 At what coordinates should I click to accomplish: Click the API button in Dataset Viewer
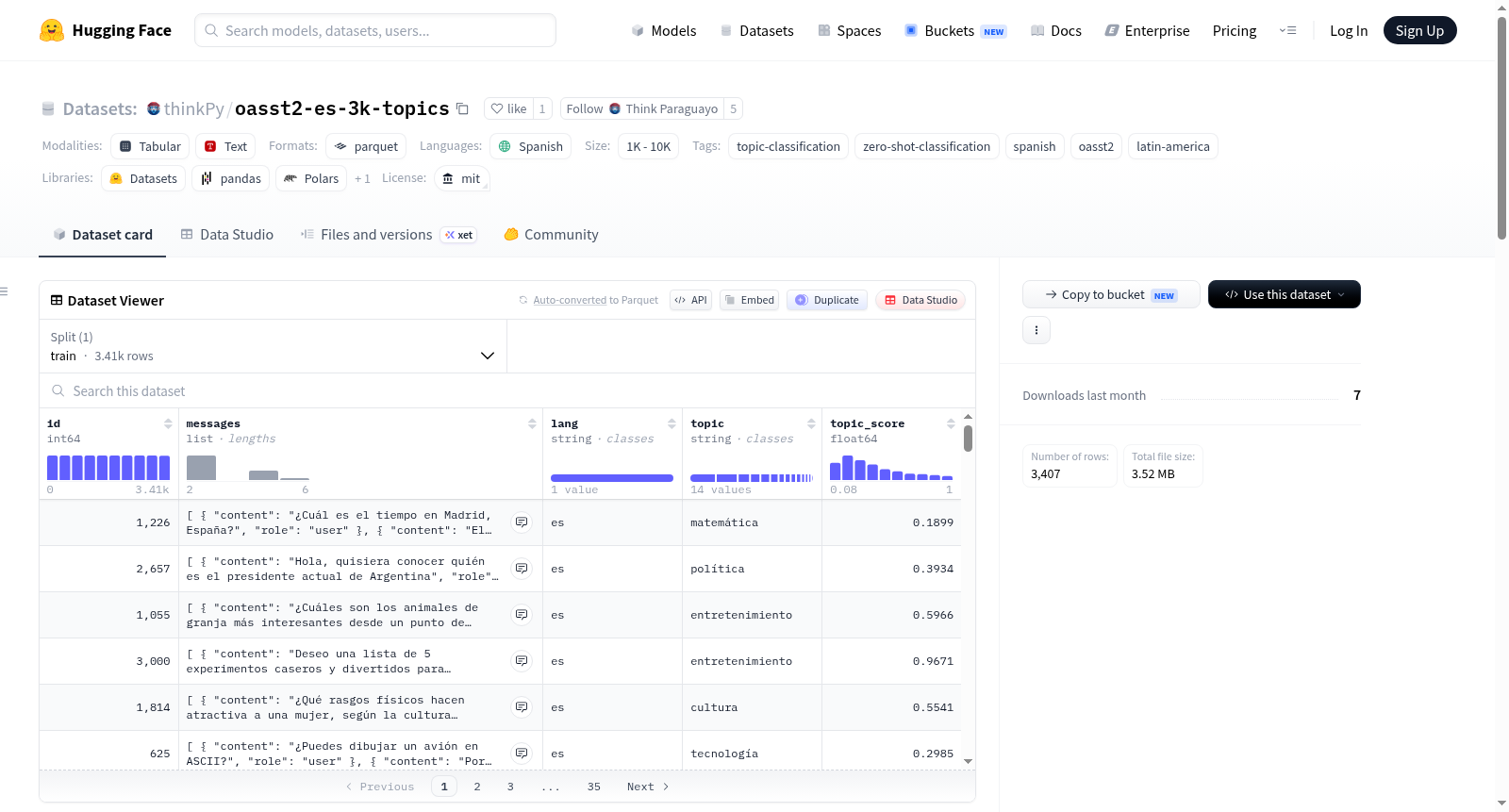click(690, 300)
